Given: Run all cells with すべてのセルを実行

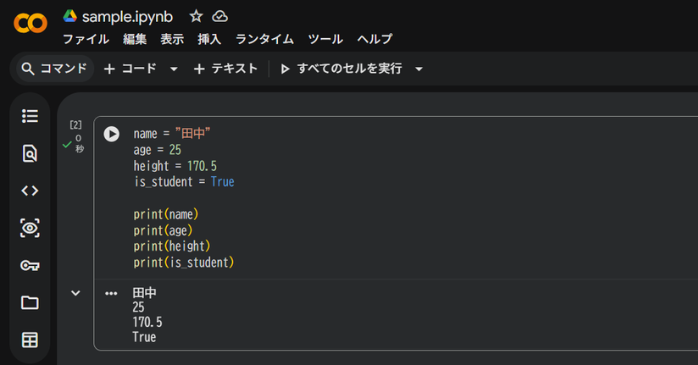Looking at the screenshot, I should coord(341,69).
